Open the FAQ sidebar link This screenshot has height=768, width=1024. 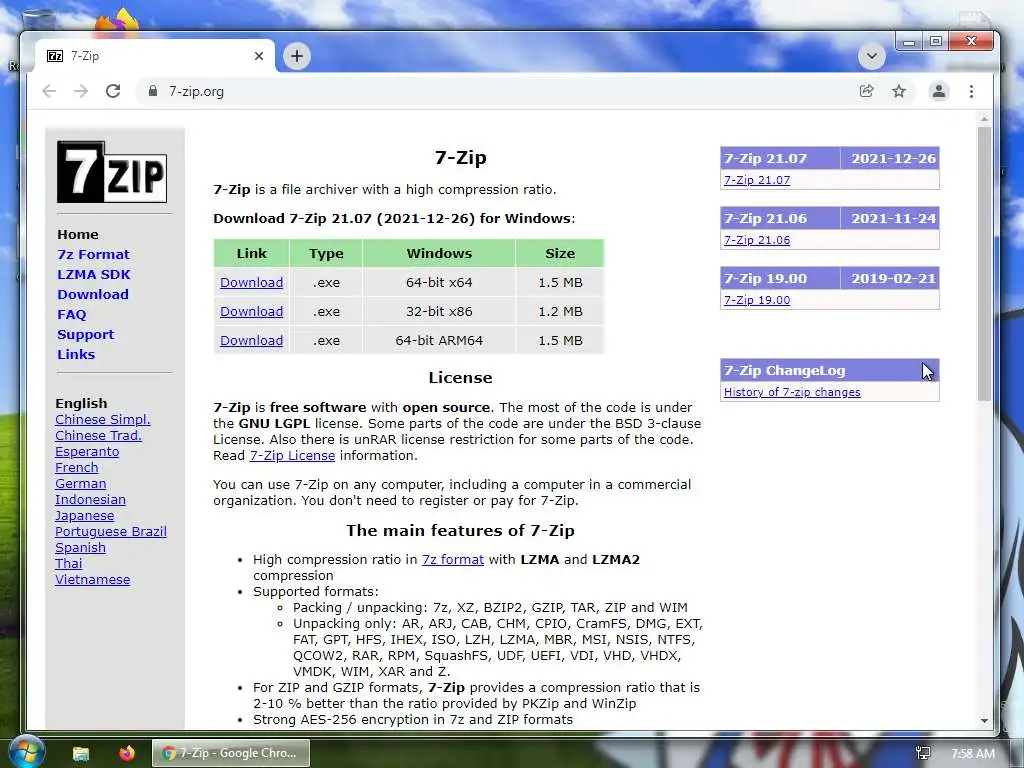tap(72, 315)
